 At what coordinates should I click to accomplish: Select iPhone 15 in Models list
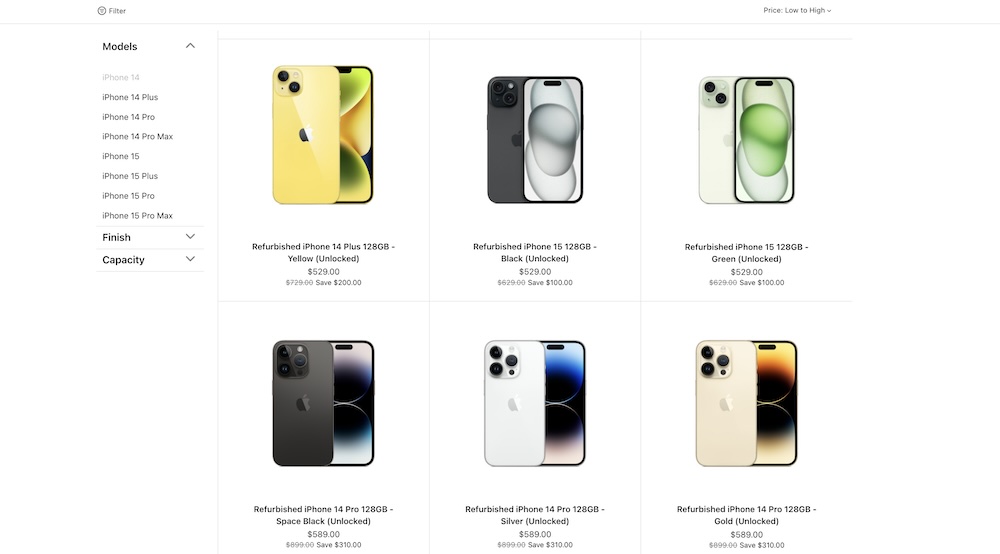(121, 156)
